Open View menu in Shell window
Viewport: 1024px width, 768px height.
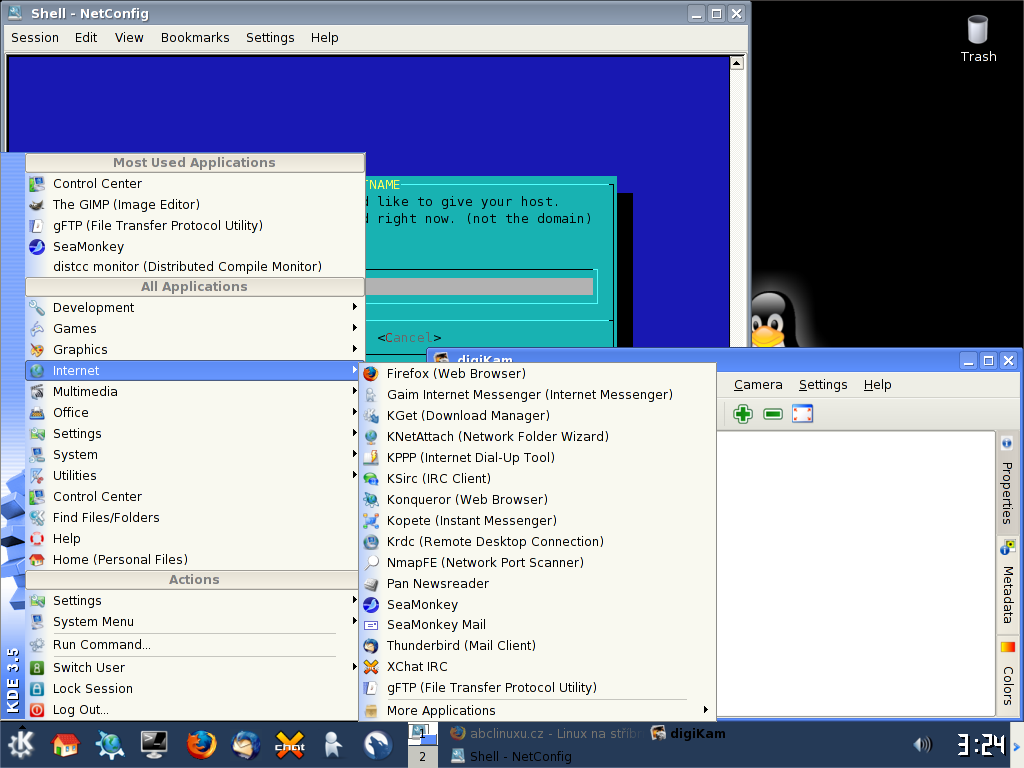pos(129,38)
